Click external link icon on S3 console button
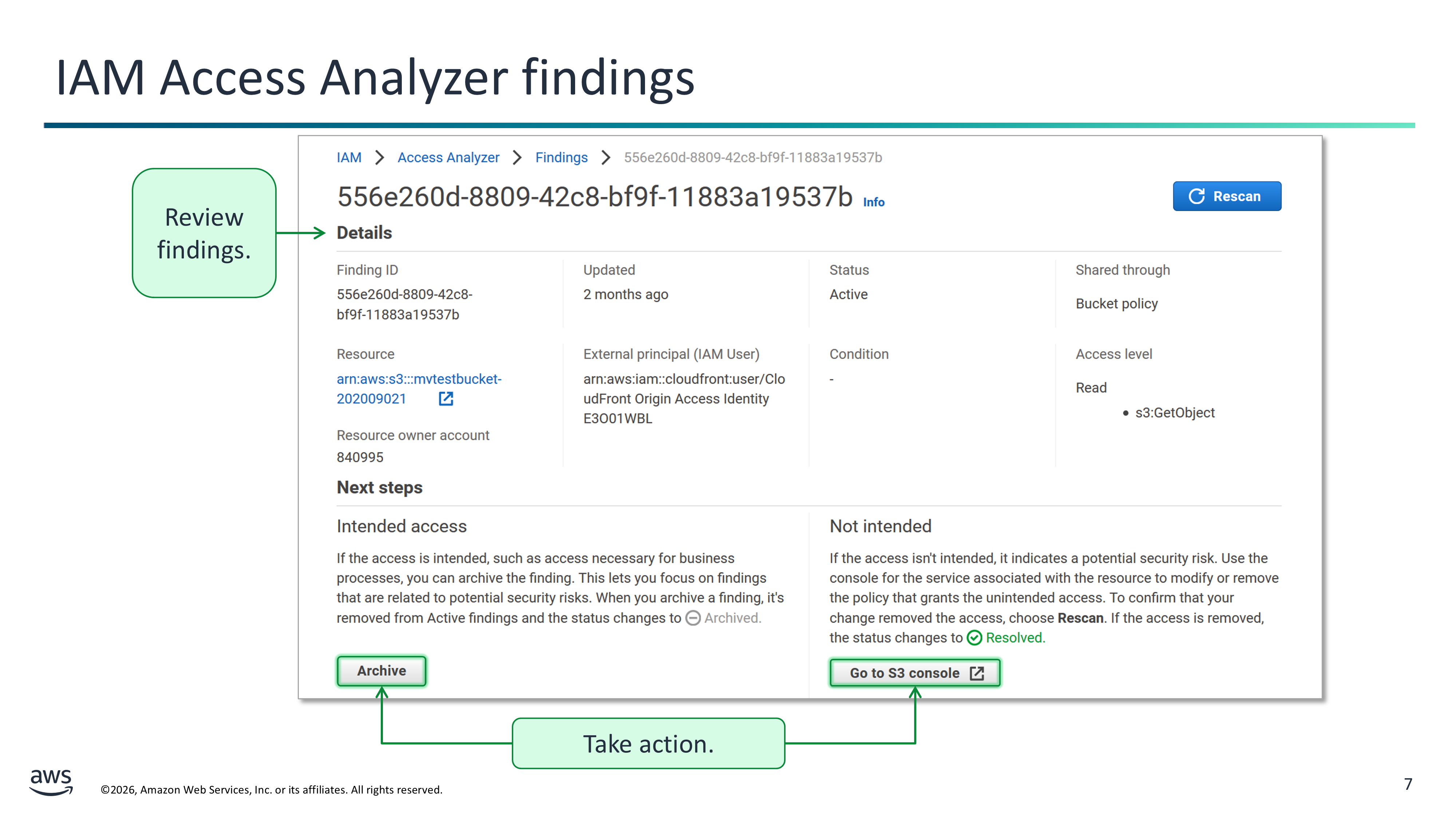The width and height of the screenshot is (1456, 819). [x=977, y=673]
